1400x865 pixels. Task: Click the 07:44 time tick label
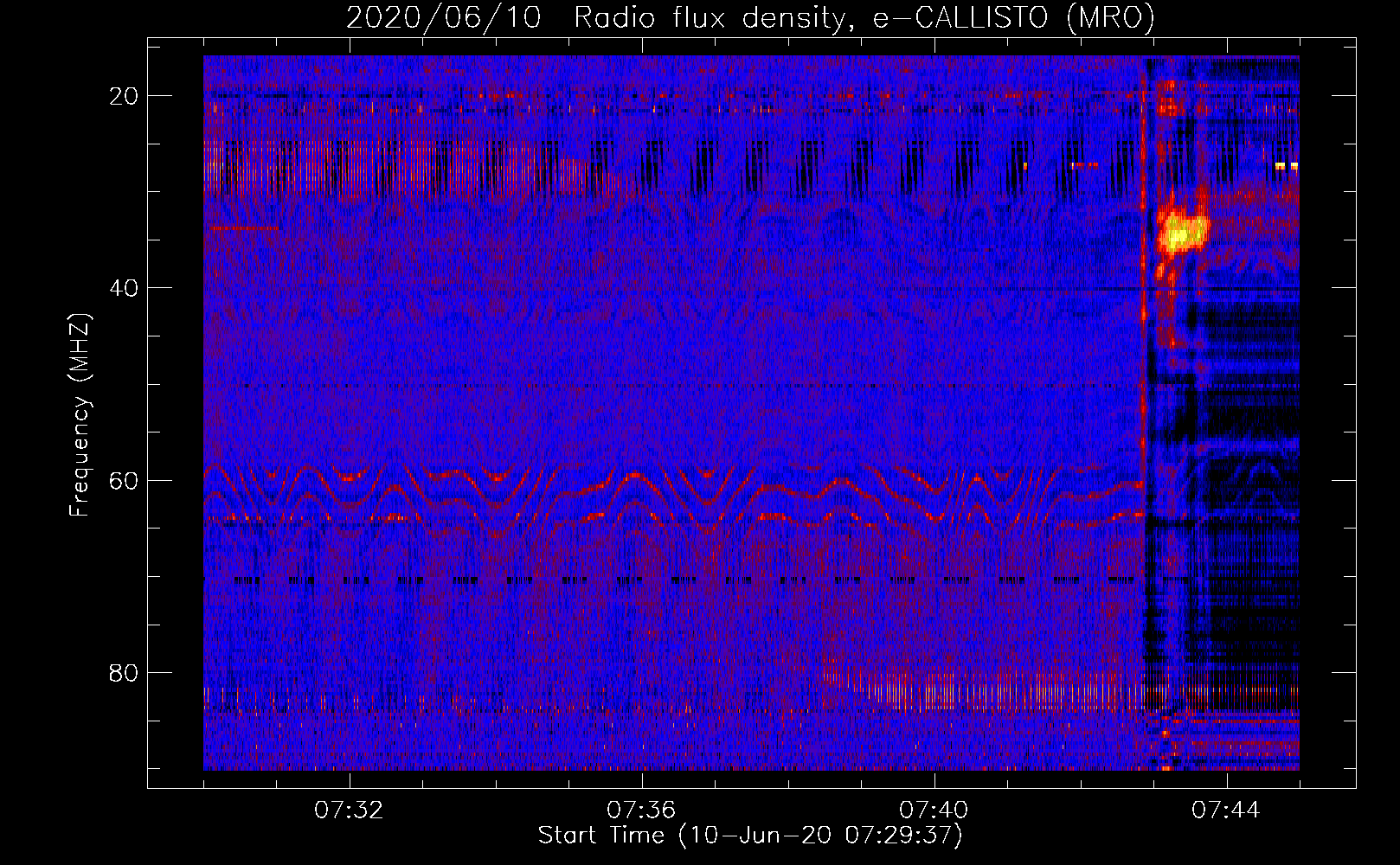(1226, 811)
